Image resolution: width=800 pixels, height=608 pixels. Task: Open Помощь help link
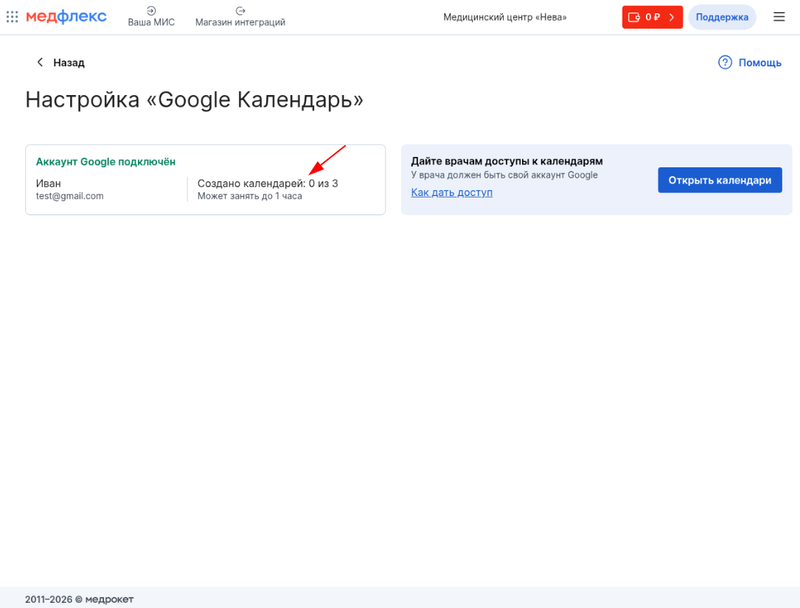pos(749,62)
